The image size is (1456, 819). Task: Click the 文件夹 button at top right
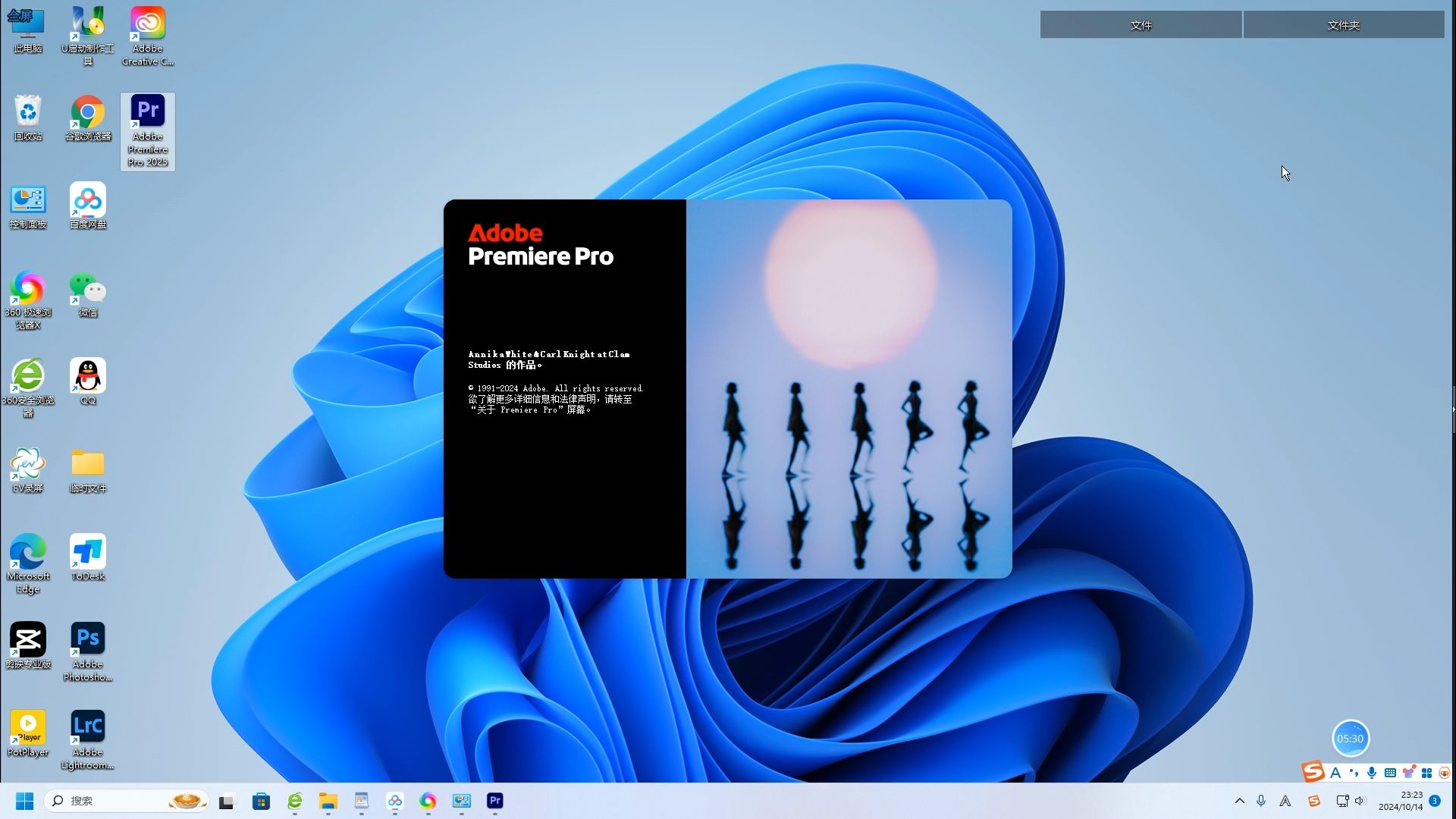[1344, 25]
